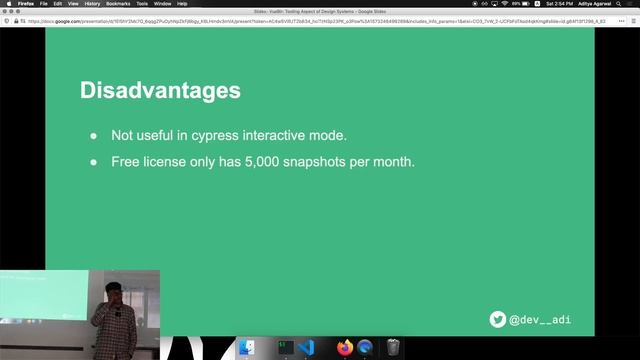Click the speaker camera video thumbnail
Image resolution: width=640 pixels, height=360 pixels.
80,315
